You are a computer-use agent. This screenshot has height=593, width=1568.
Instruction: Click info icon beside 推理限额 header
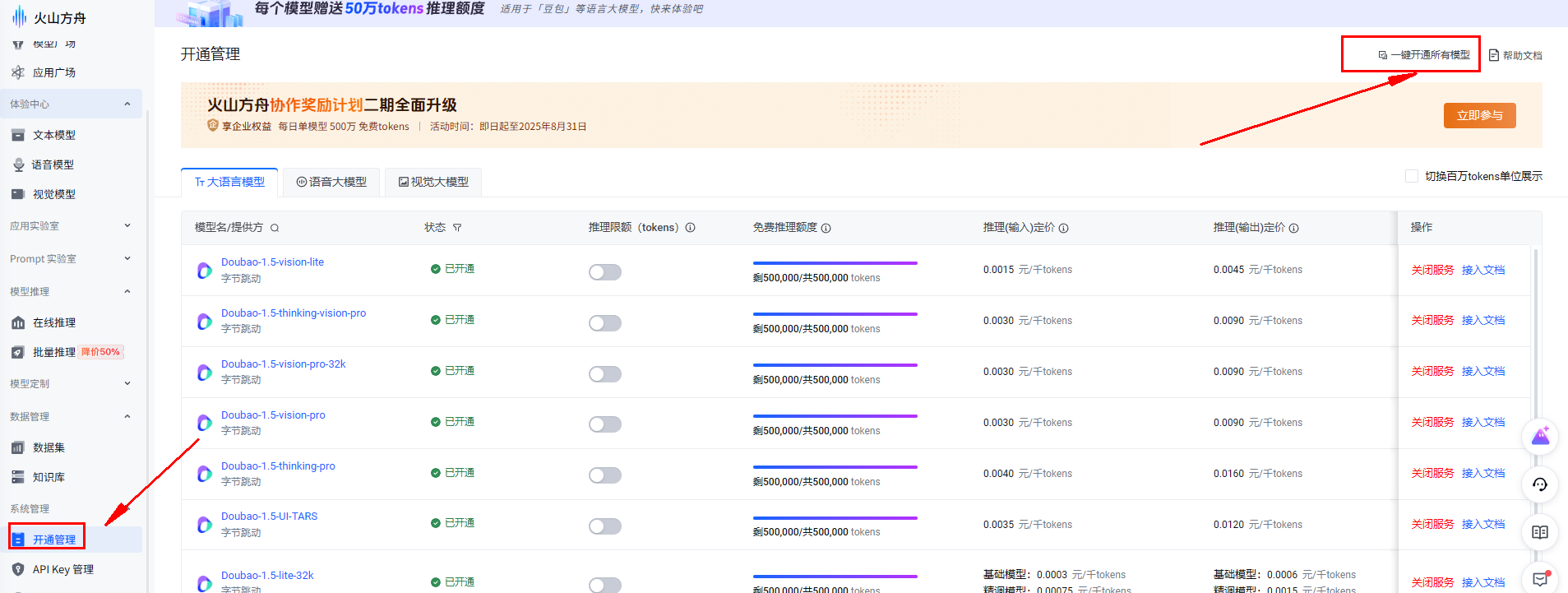point(691,228)
